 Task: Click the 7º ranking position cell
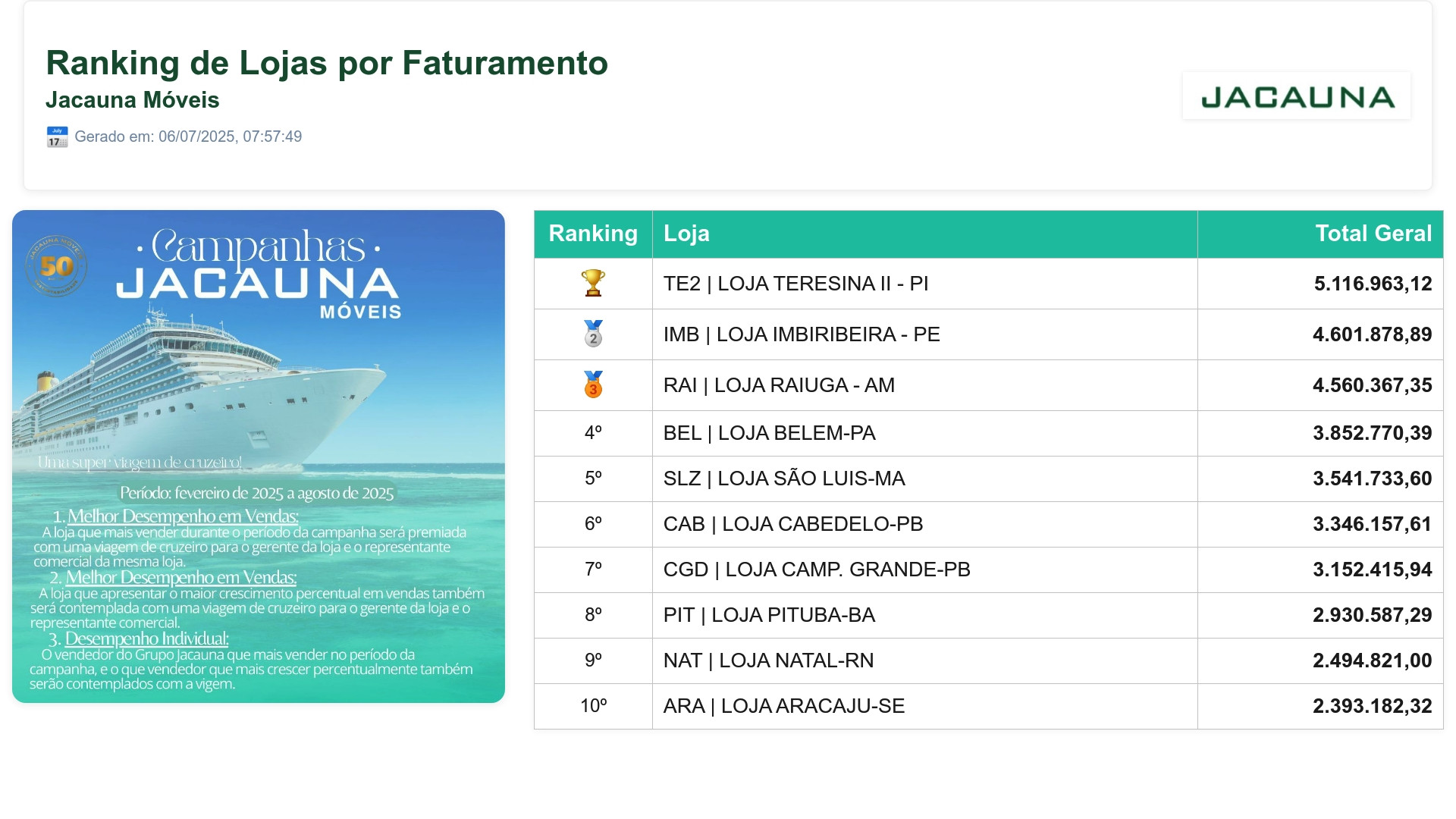tap(593, 570)
